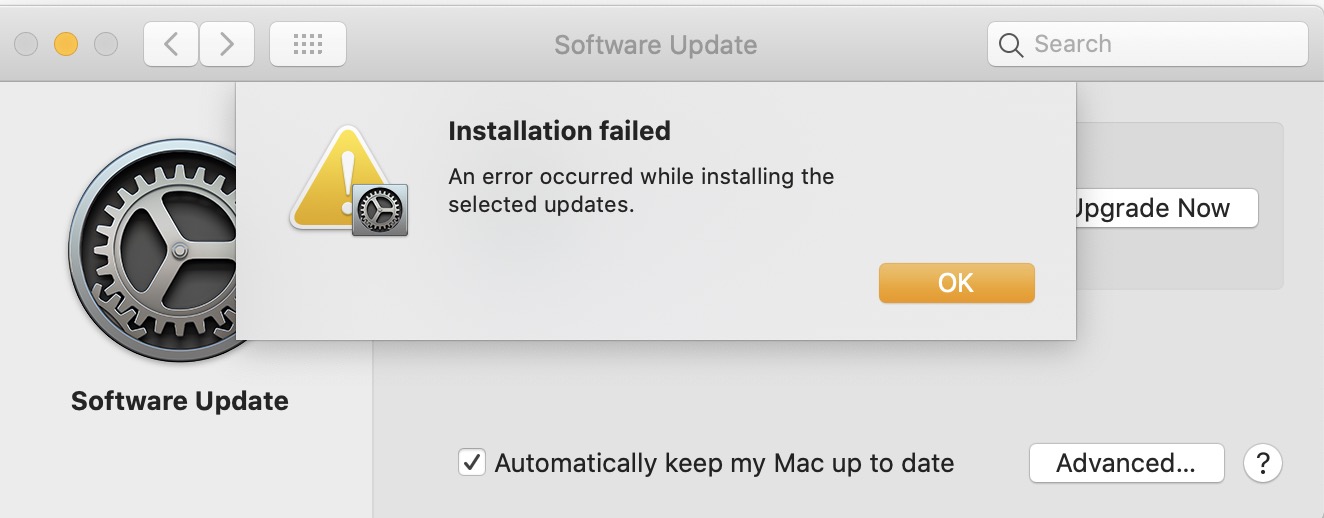
Task: Click the error occurred message text
Action: (641, 191)
